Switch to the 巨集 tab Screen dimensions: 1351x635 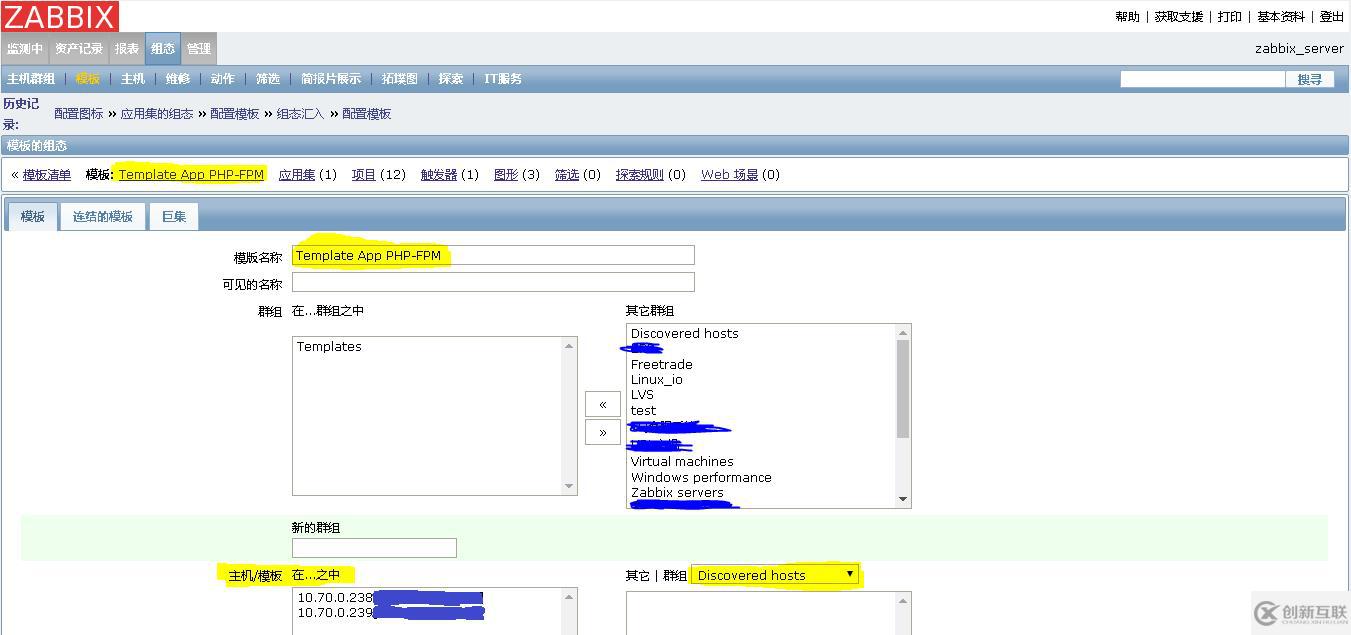173,216
